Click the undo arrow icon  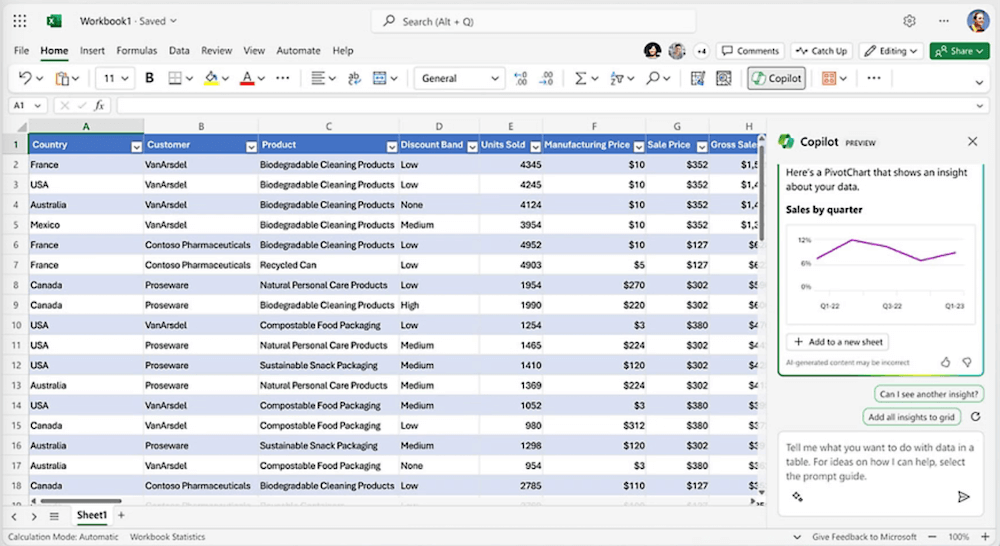point(25,78)
